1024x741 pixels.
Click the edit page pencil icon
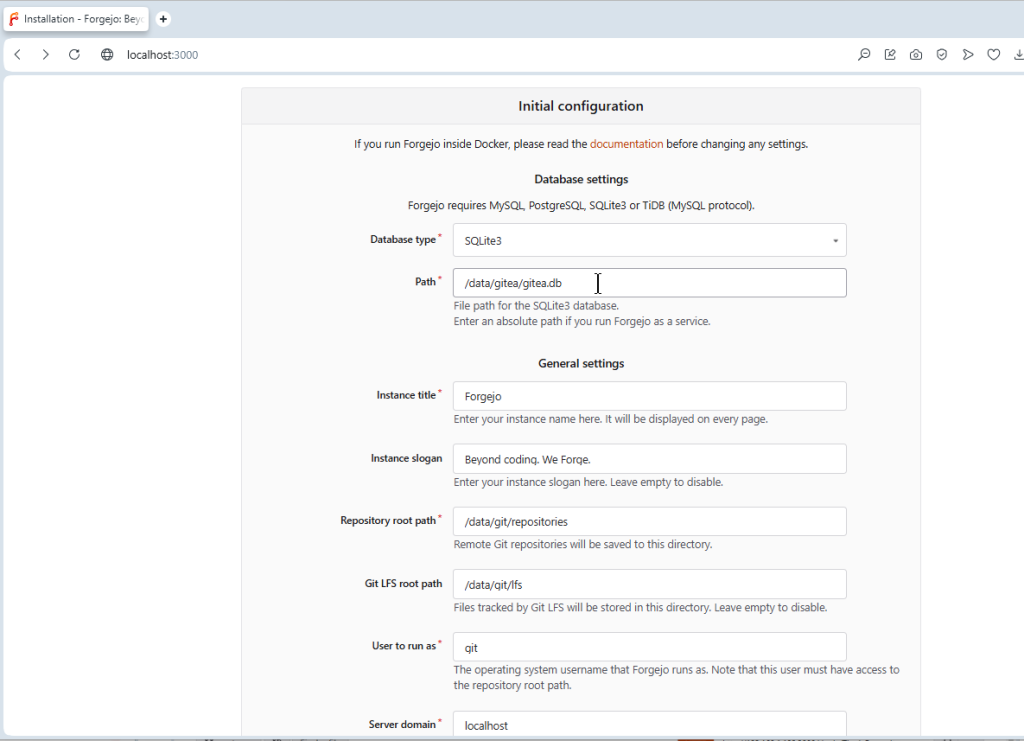(x=890, y=55)
